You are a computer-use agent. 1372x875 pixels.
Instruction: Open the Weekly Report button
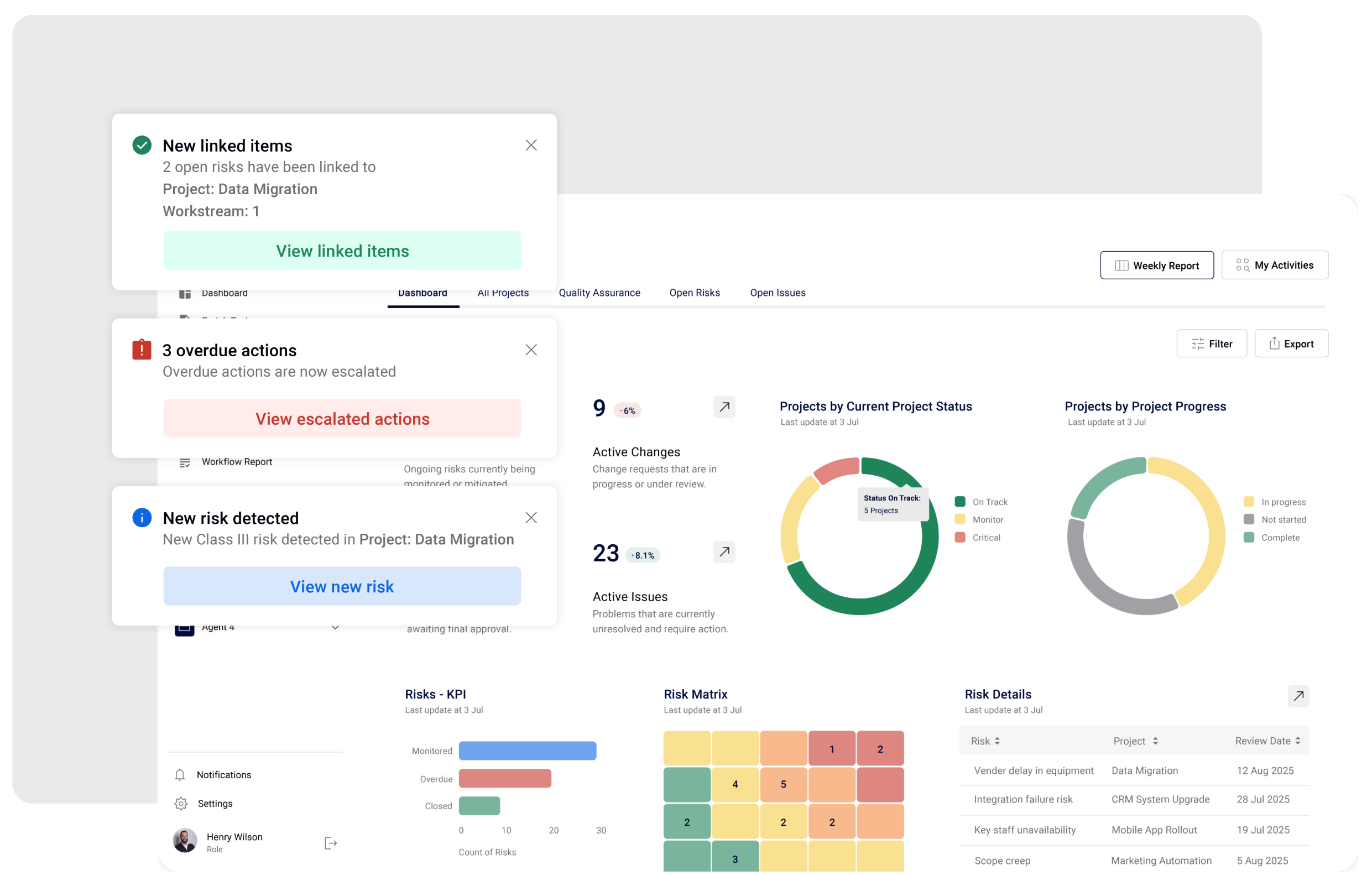[x=1157, y=265]
